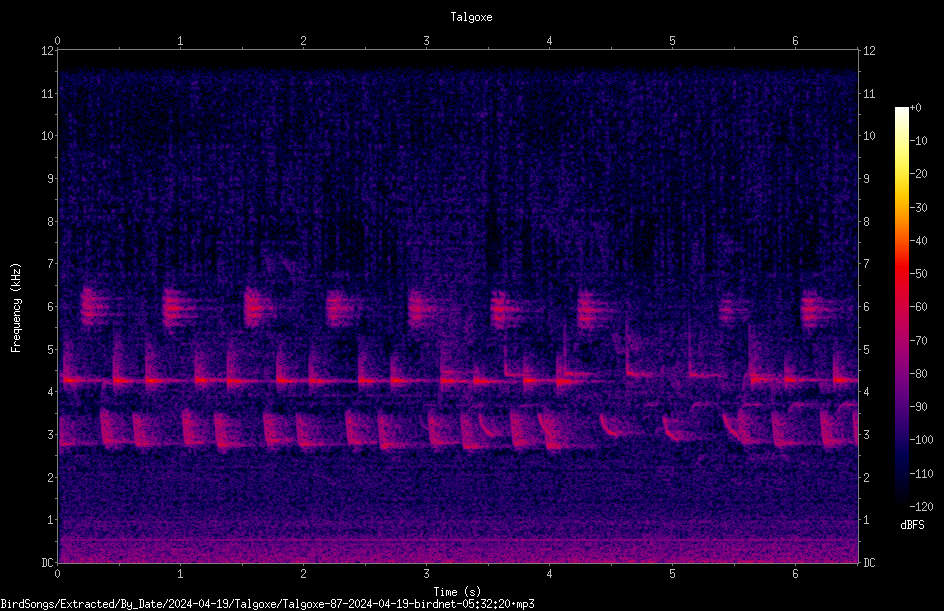Click the 3 second tick on bottom axis
944x611 pixels.
(x=426, y=574)
